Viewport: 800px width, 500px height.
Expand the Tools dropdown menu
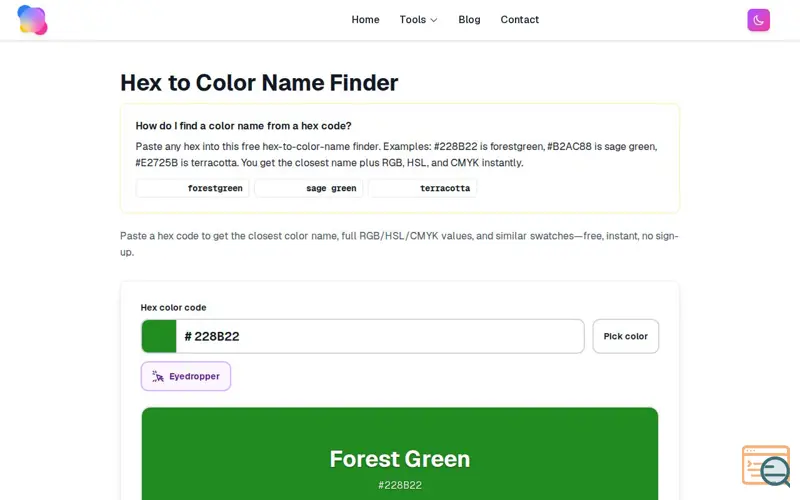(x=418, y=19)
